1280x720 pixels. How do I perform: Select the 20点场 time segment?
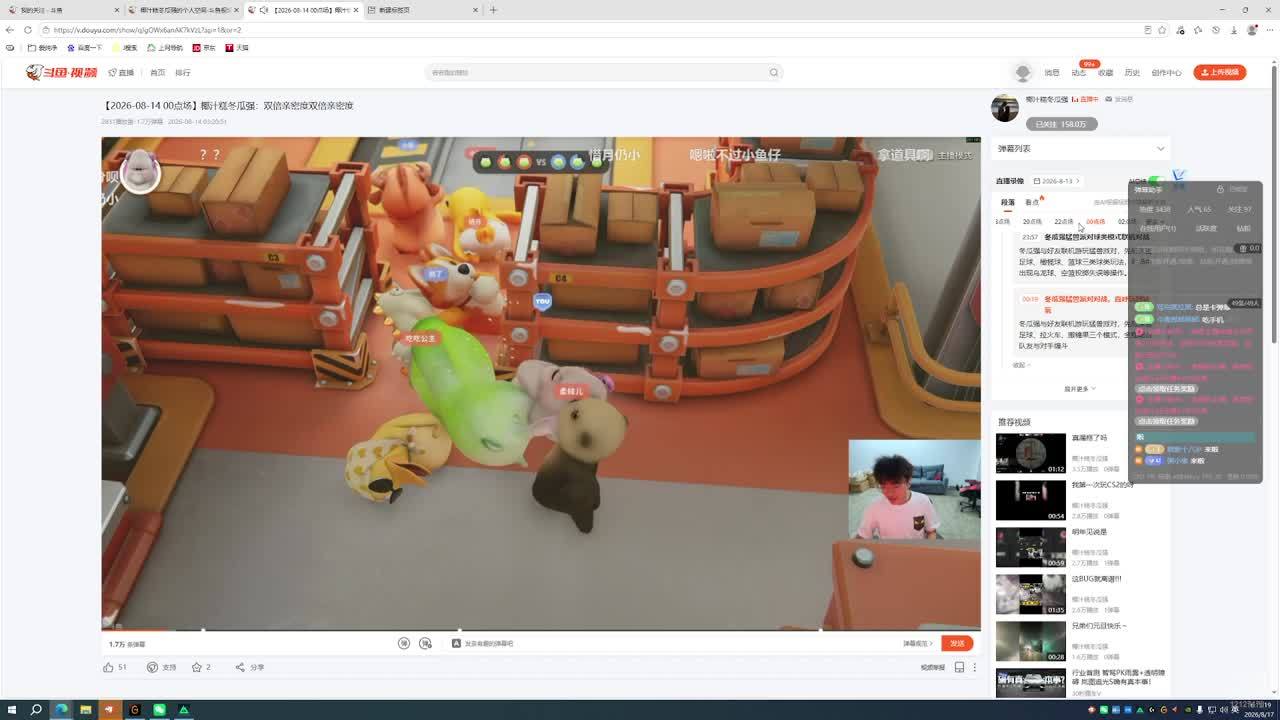tap(1032, 222)
